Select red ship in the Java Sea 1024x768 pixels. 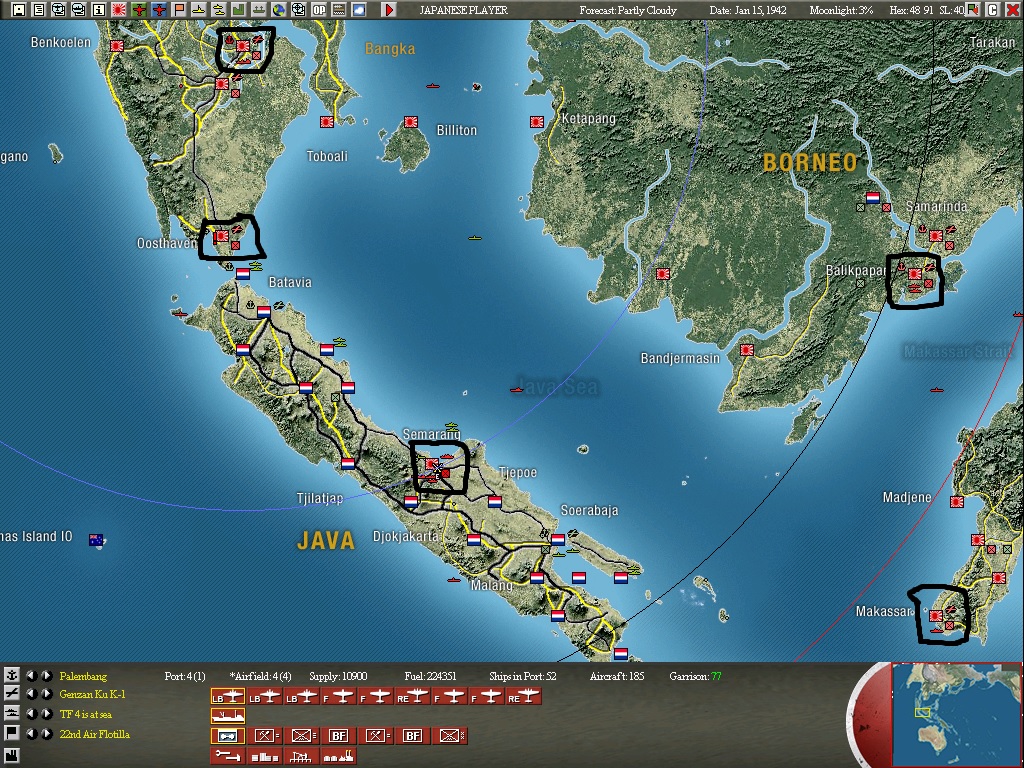[517, 389]
